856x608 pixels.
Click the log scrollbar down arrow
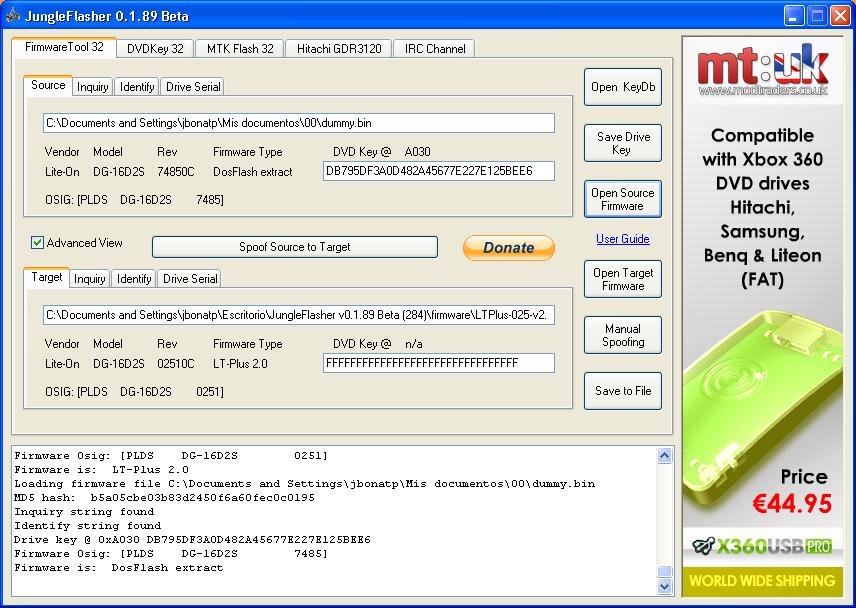(x=664, y=586)
